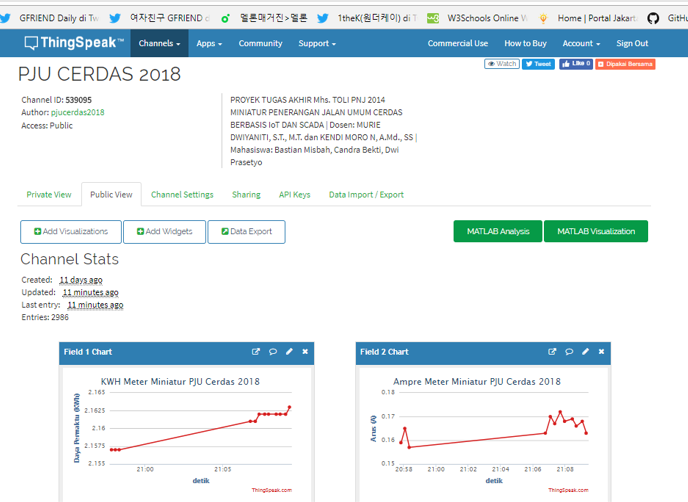688x502 pixels.
Task: Expand the Account dropdown
Action: pyautogui.click(x=581, y=44)
